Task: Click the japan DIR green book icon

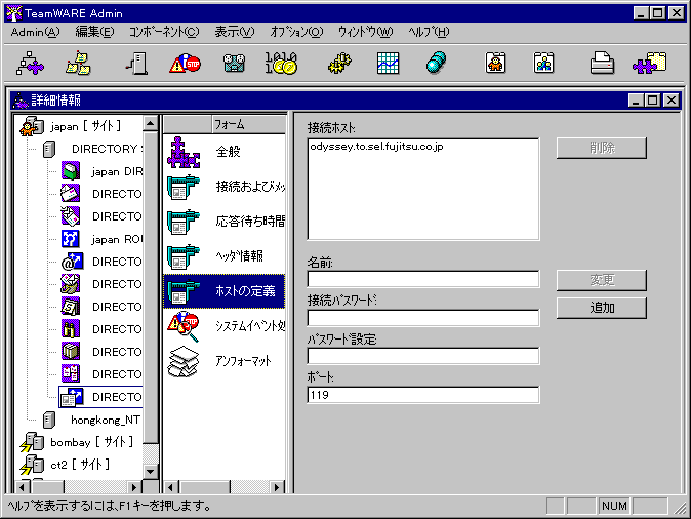Action: point(71,171)
